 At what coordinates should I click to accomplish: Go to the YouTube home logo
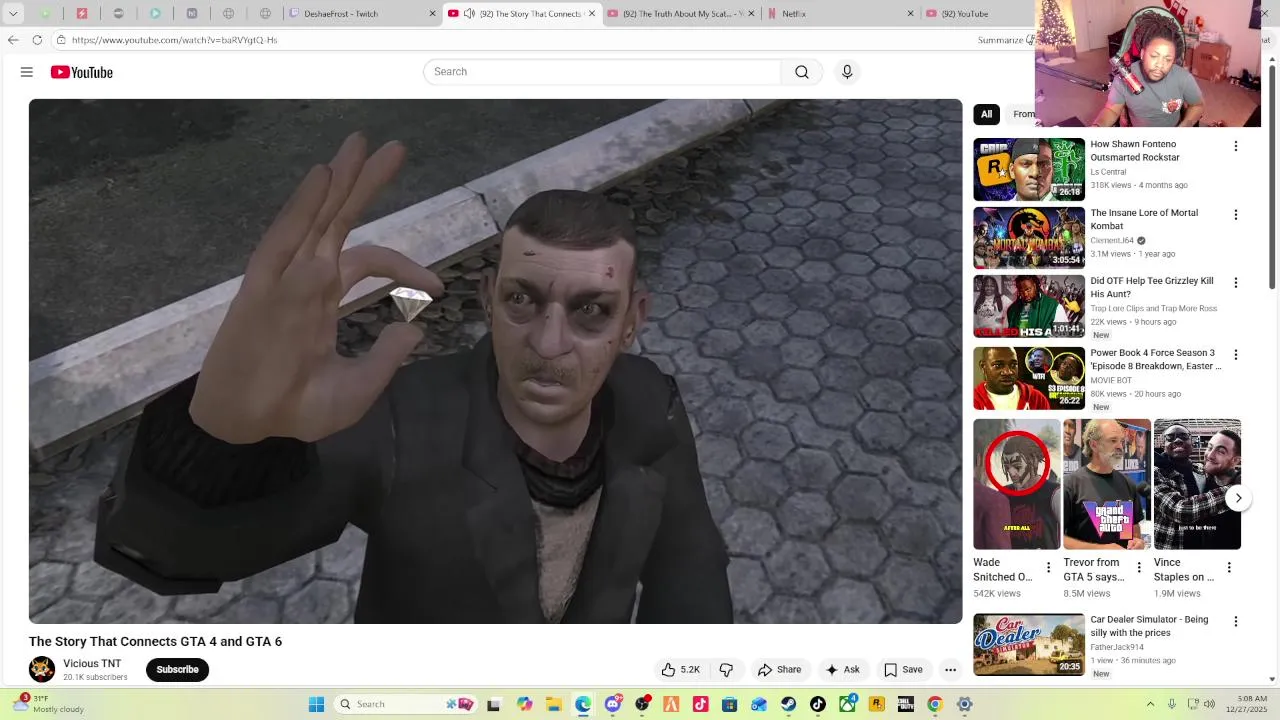point(82,72)
